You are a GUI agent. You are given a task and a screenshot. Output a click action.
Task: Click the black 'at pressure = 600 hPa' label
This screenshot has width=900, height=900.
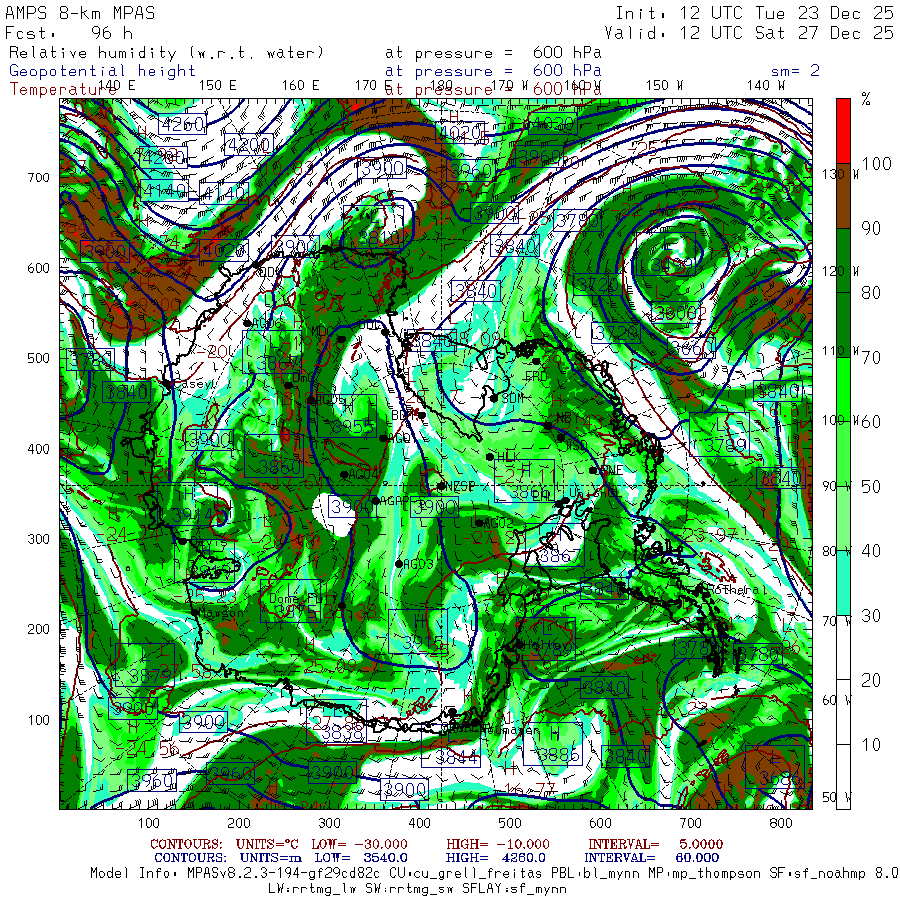(493, 53)
